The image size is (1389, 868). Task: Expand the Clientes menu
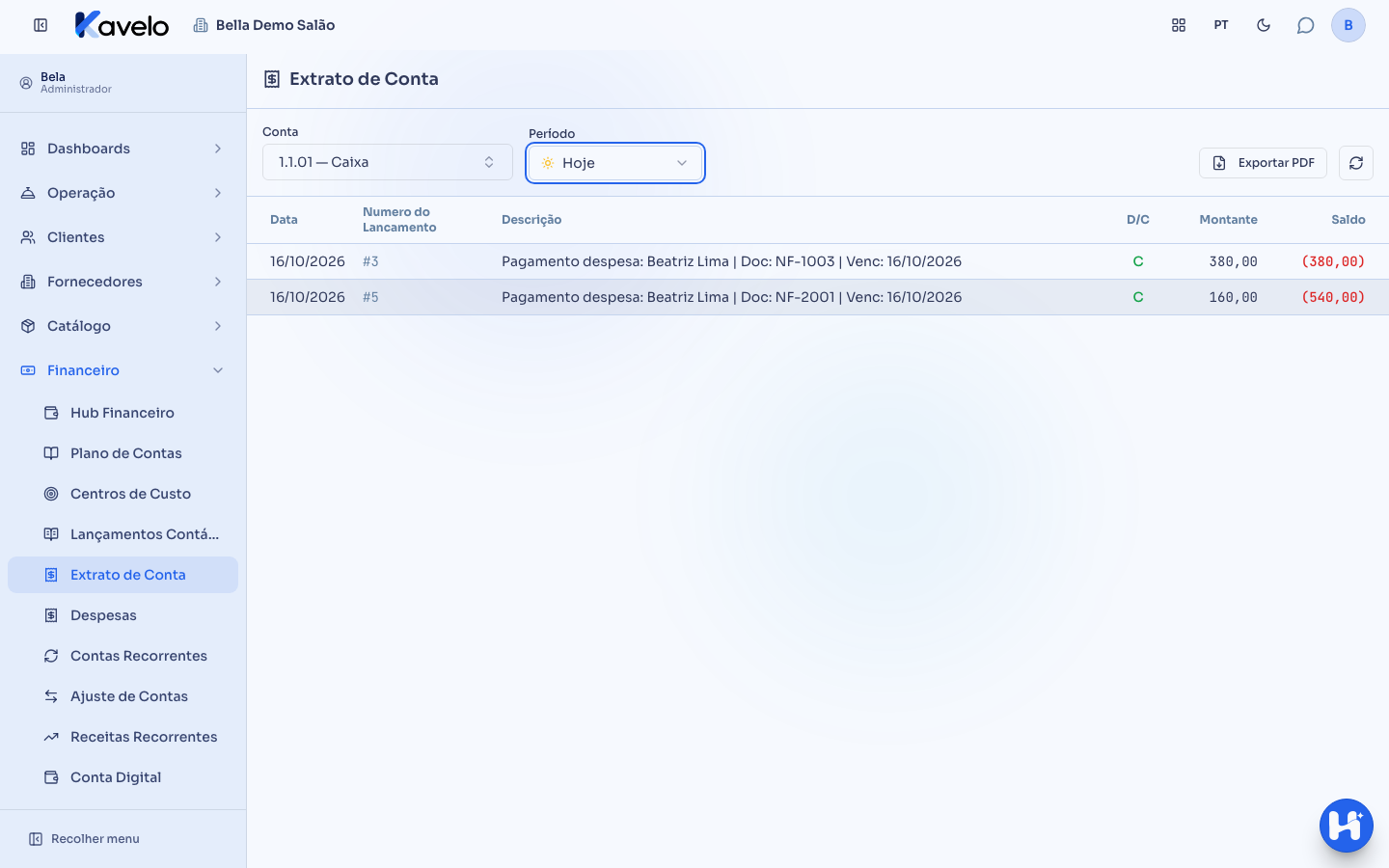[x=123, y=237]
